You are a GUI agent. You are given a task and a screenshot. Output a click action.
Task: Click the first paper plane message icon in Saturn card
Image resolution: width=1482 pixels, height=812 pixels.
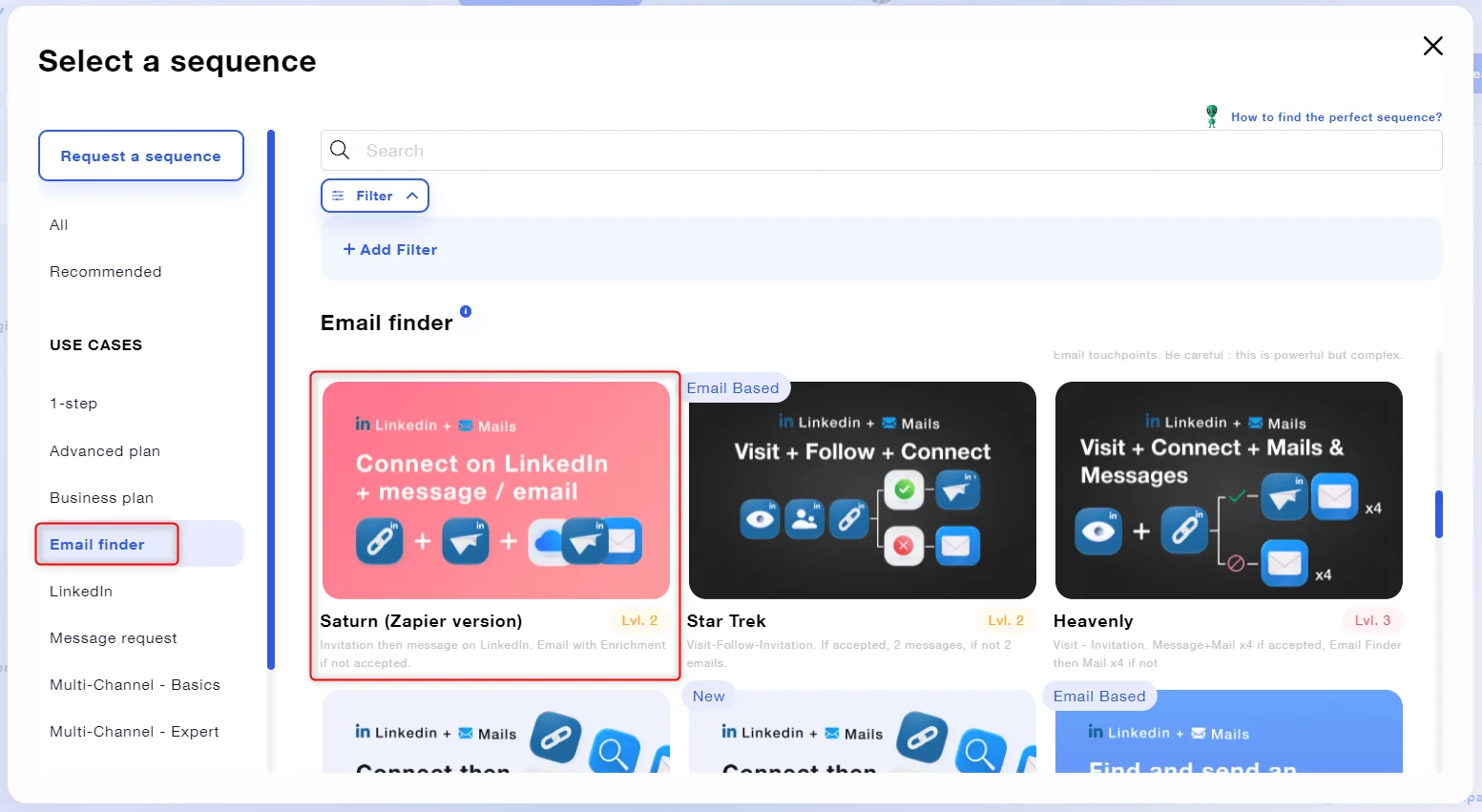click(466, 541)
